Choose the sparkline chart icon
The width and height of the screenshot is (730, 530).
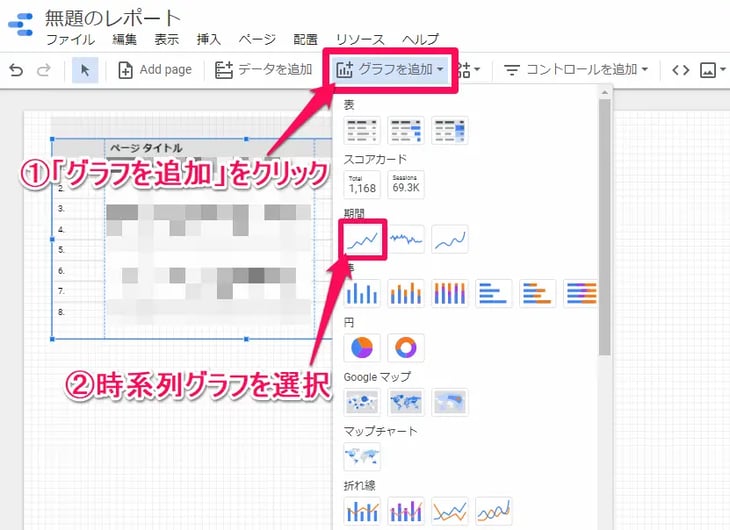tap(406, 239)
